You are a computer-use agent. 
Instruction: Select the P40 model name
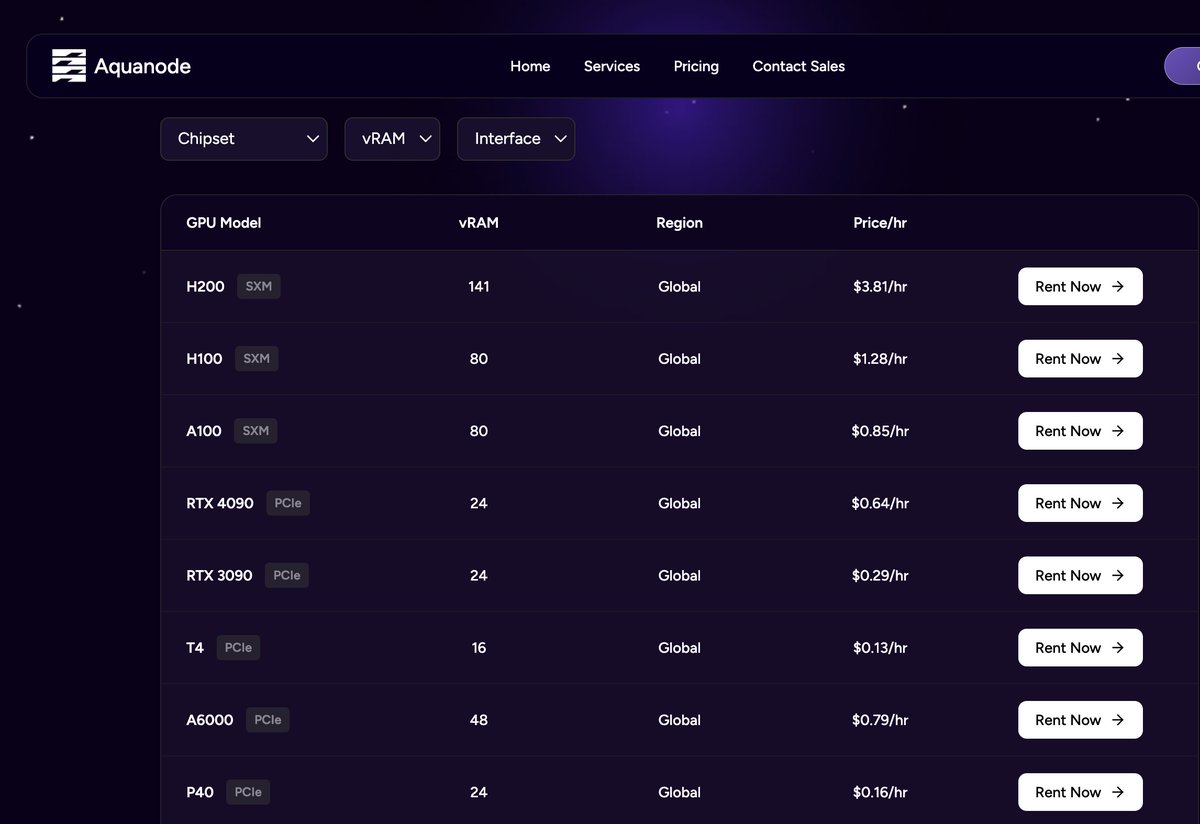click(x=200, y=792)
